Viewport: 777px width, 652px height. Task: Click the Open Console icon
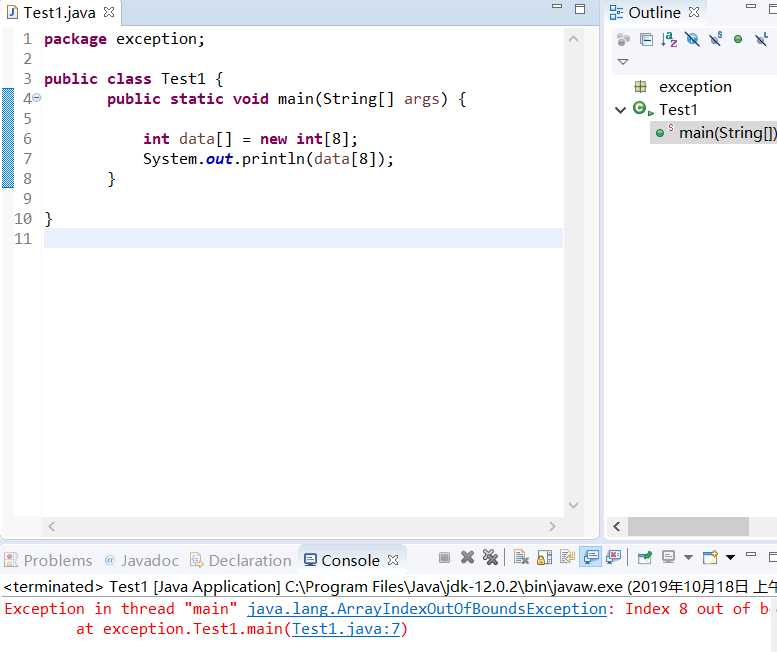[x=710, y=558]
